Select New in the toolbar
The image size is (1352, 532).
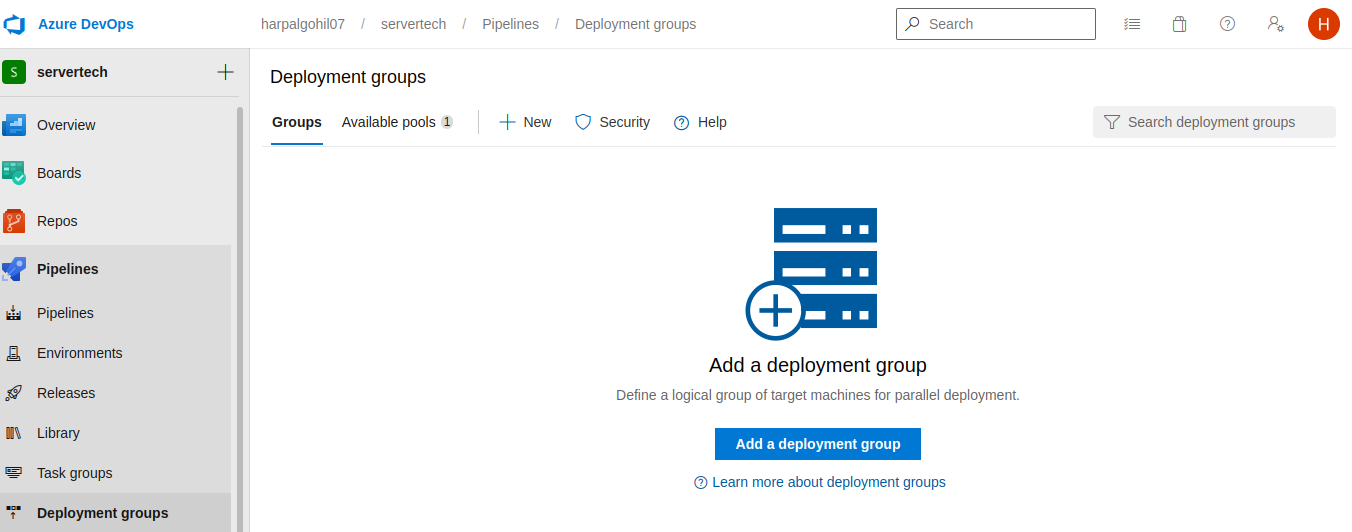click(525, 122)
